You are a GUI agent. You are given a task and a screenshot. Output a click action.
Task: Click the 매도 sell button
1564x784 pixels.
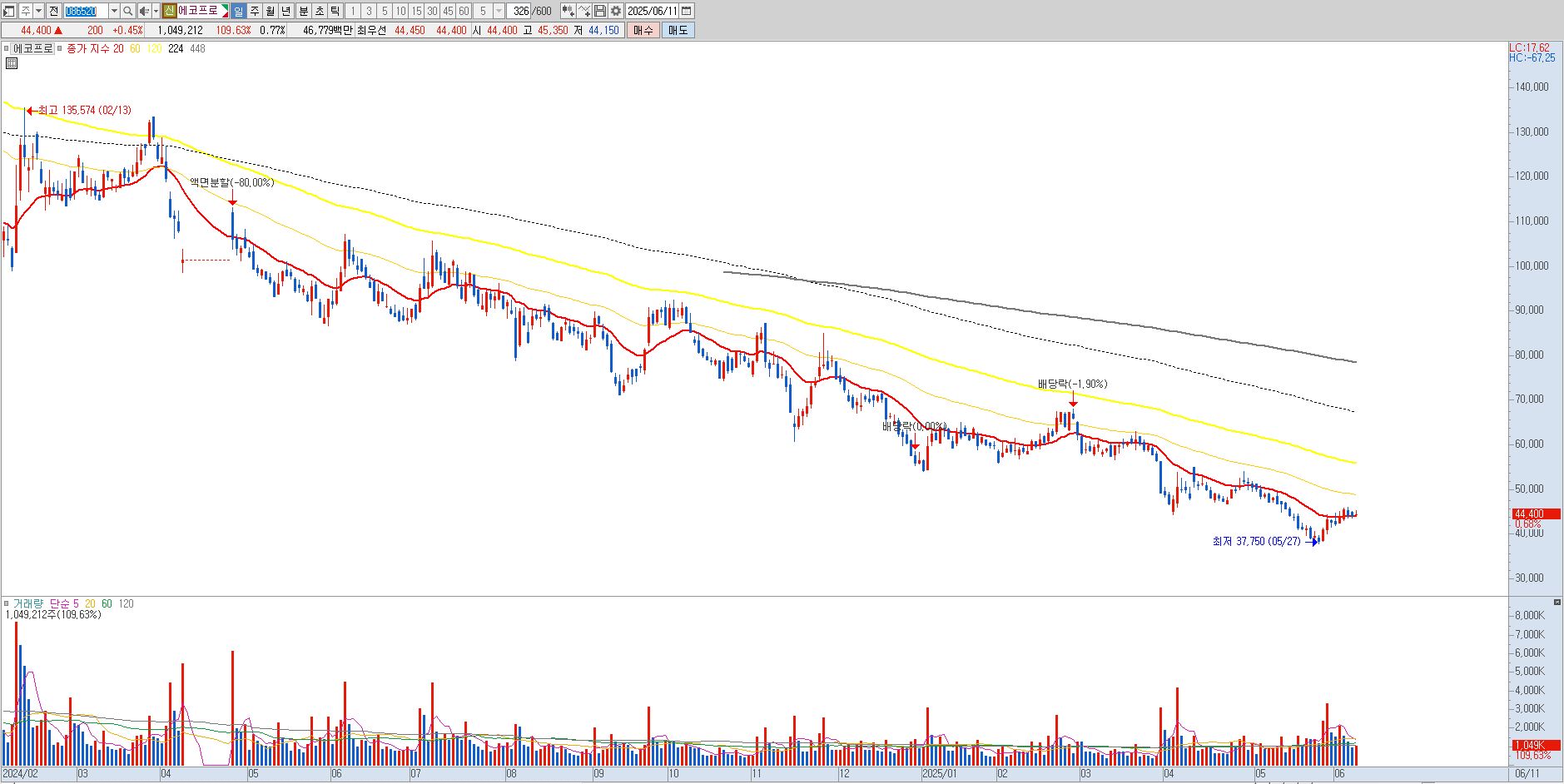pyautogui.click(x=678, y=30)
